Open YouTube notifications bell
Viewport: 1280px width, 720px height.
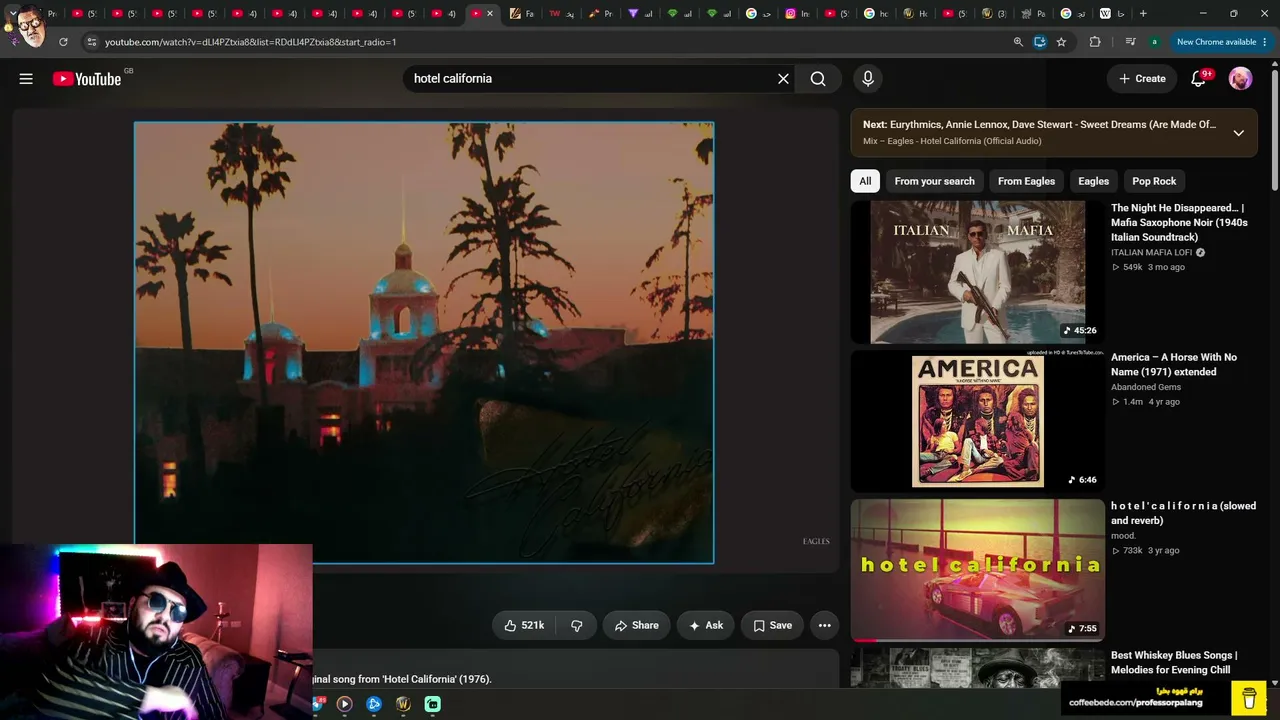pyautogui.click(x=1198, y=79)
